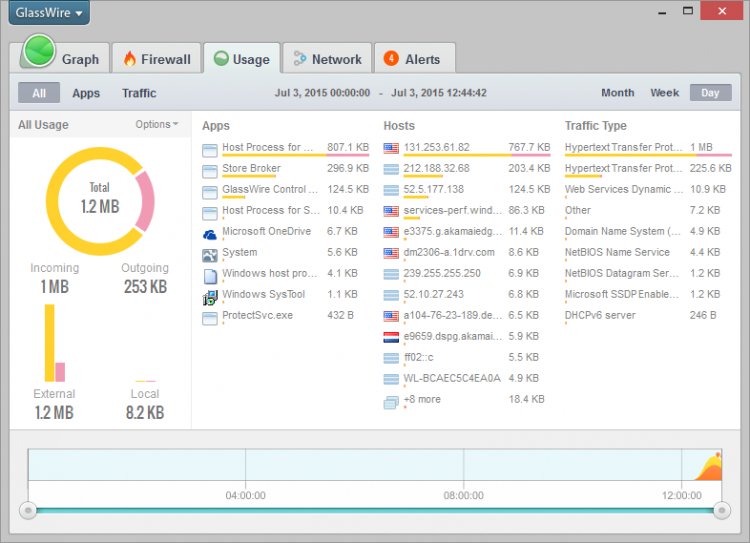Click the Netherlands flag beside e9659.dspg.akamai
This screenshot has height=543, width=750.
[x=391, y=337]
